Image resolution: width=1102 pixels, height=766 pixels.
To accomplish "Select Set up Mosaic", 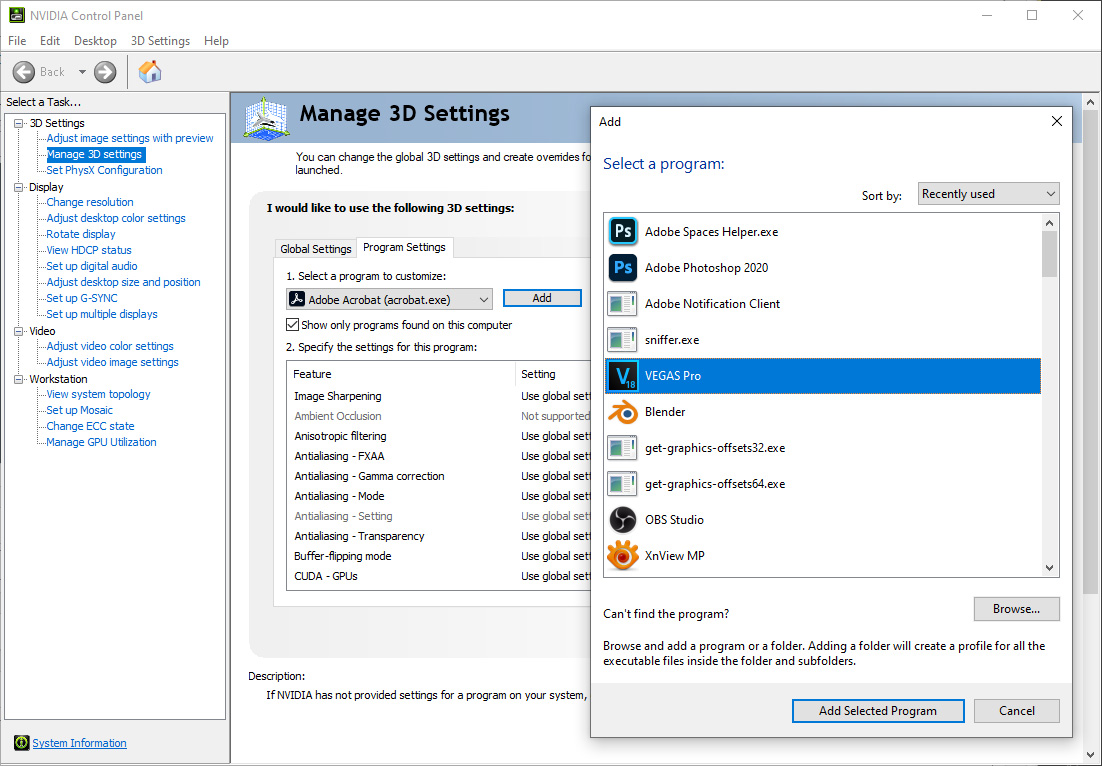I will tap(79, 410).
